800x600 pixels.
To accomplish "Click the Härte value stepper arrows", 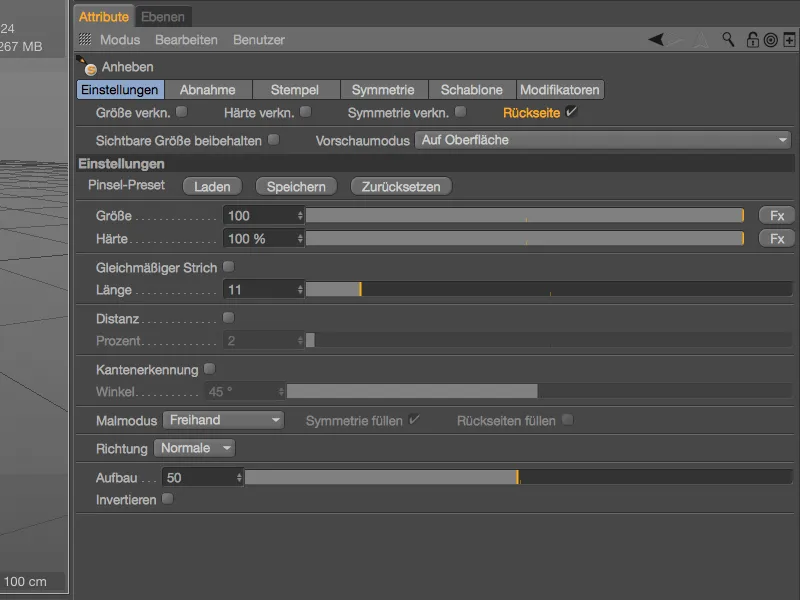I will (300, 238).
